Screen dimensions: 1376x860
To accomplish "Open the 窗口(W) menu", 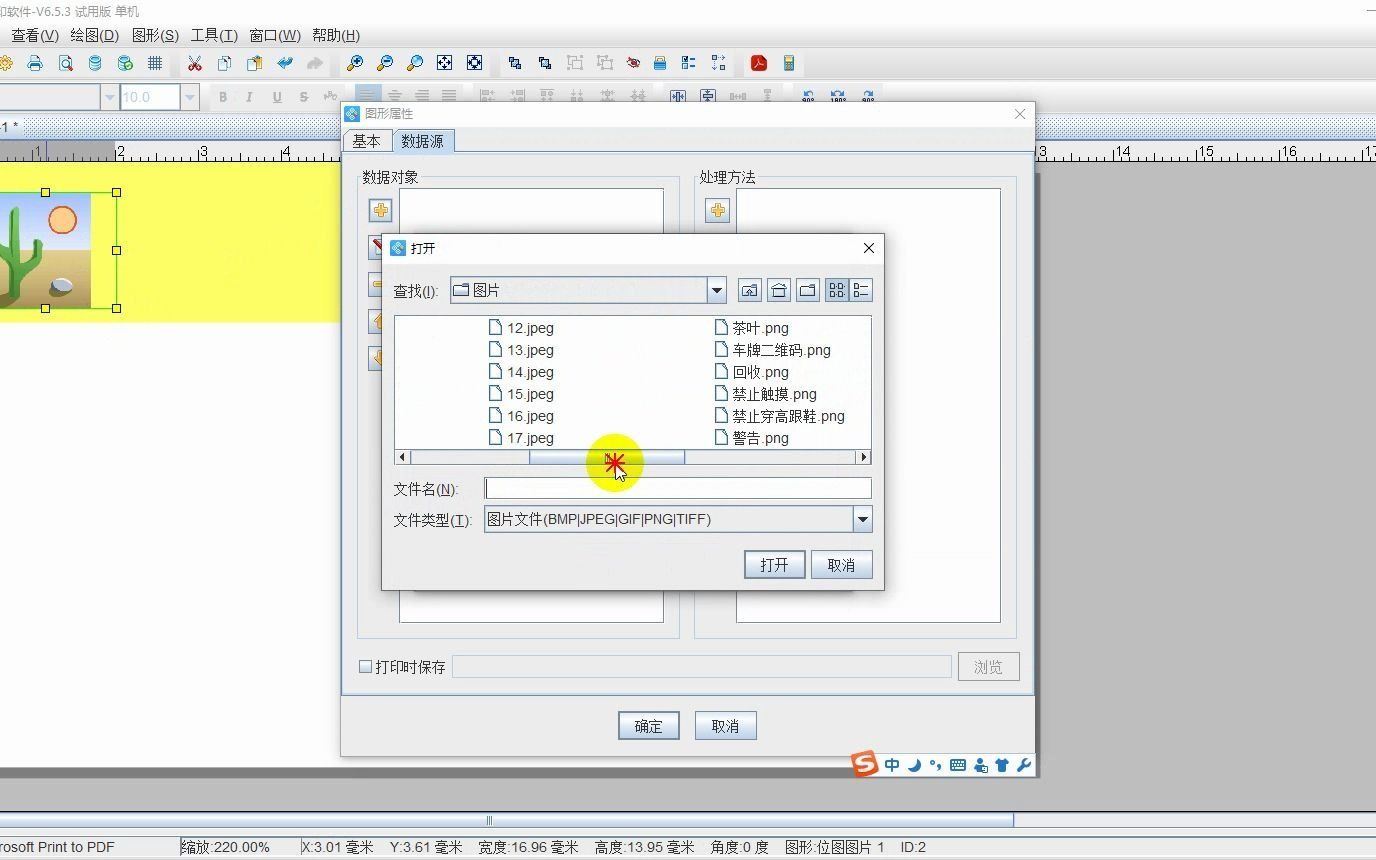I will (275, 35).
